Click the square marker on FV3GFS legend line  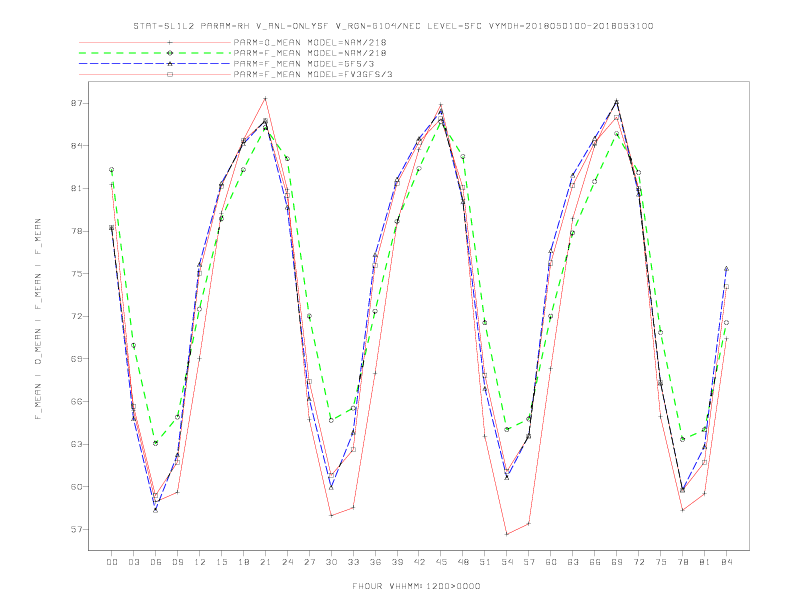click(x=170, y=74)
